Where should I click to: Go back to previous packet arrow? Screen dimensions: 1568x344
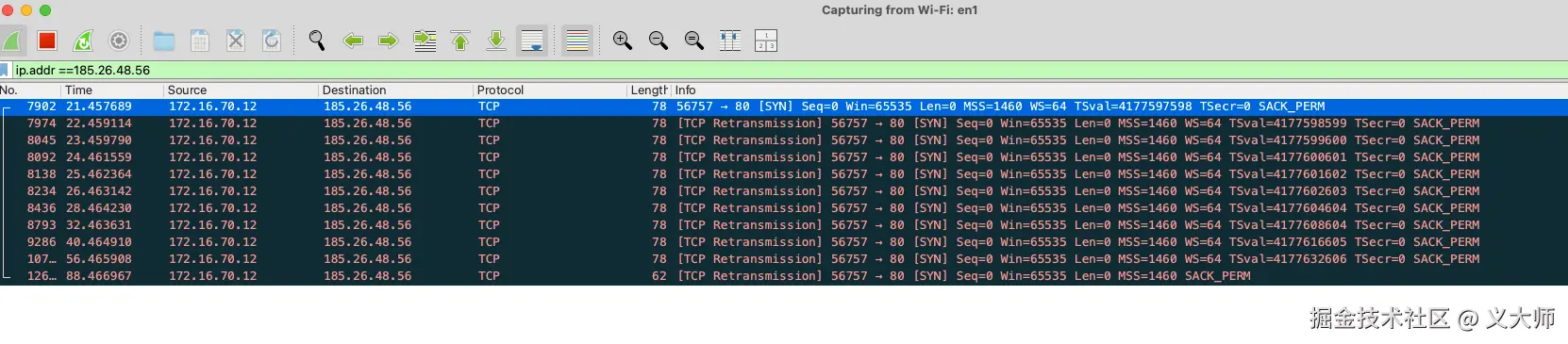tap(353, 41)
